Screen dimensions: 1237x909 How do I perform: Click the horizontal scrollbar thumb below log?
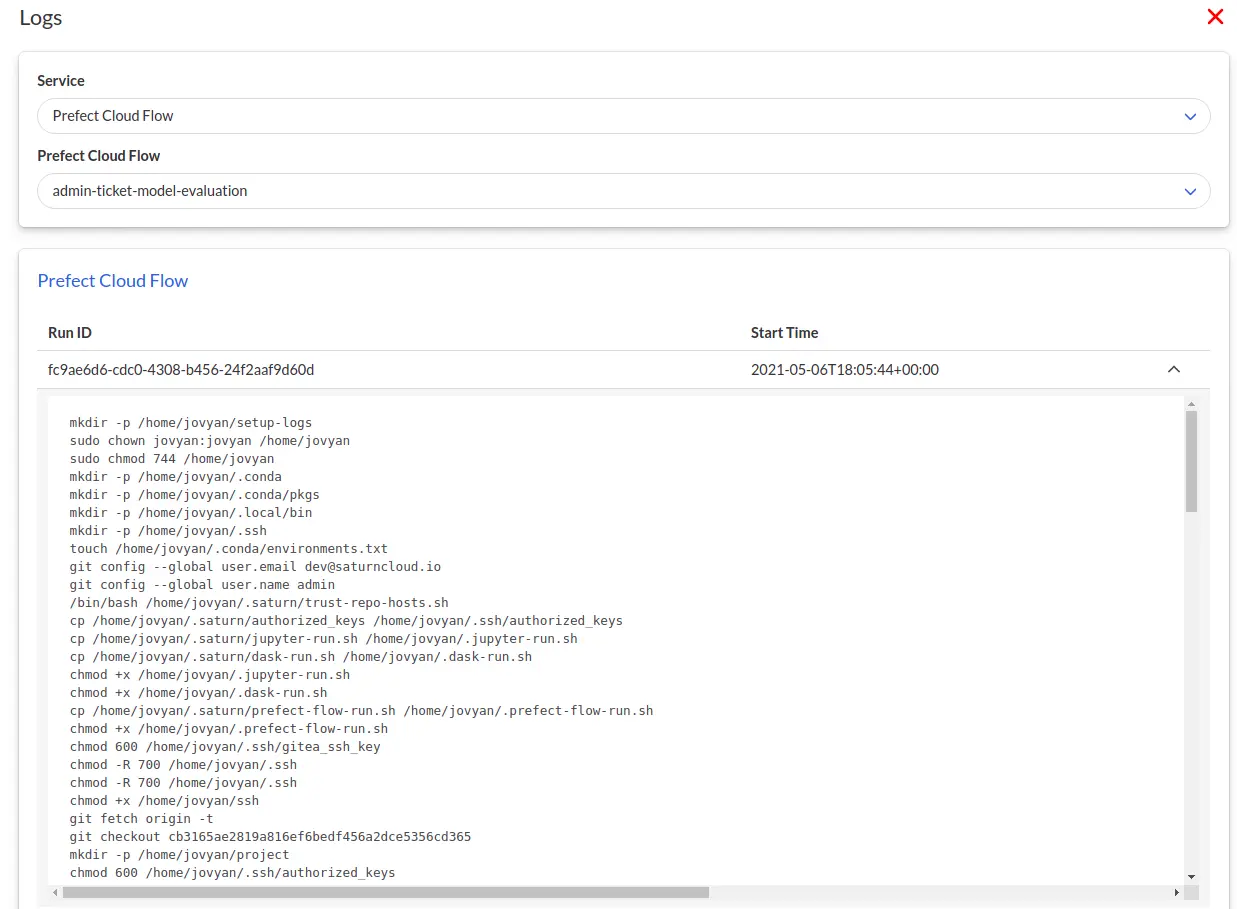coord(385,892)
